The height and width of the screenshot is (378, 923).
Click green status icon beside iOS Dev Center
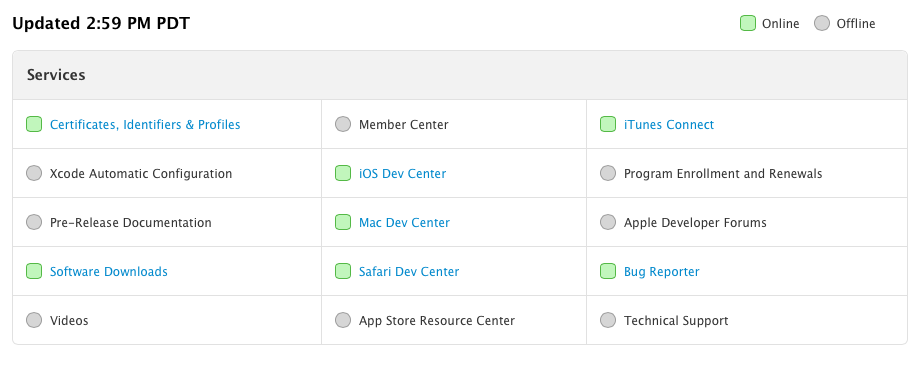tap(343, 173)
